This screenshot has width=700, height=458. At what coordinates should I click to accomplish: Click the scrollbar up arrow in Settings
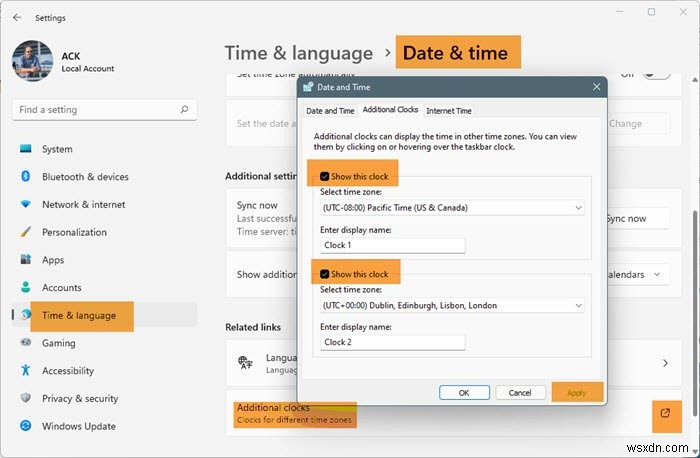coord(695,80)
